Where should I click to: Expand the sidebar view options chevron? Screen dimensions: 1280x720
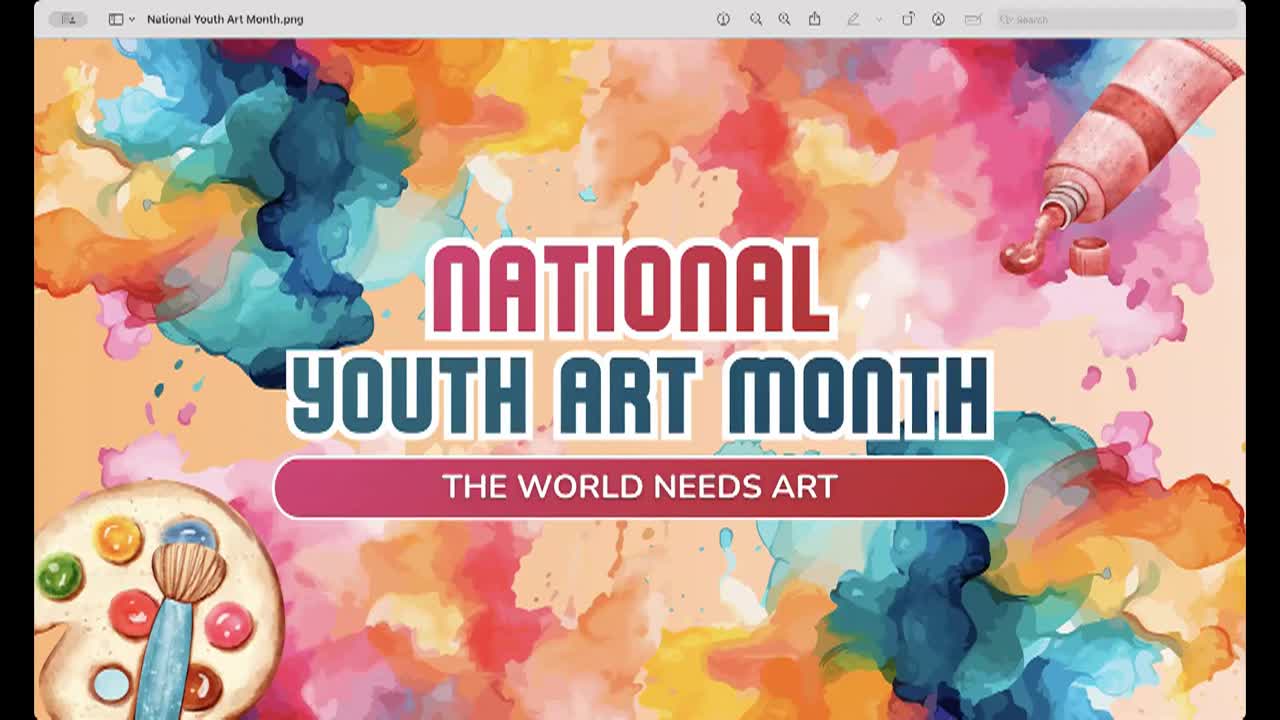pos(132,19)
